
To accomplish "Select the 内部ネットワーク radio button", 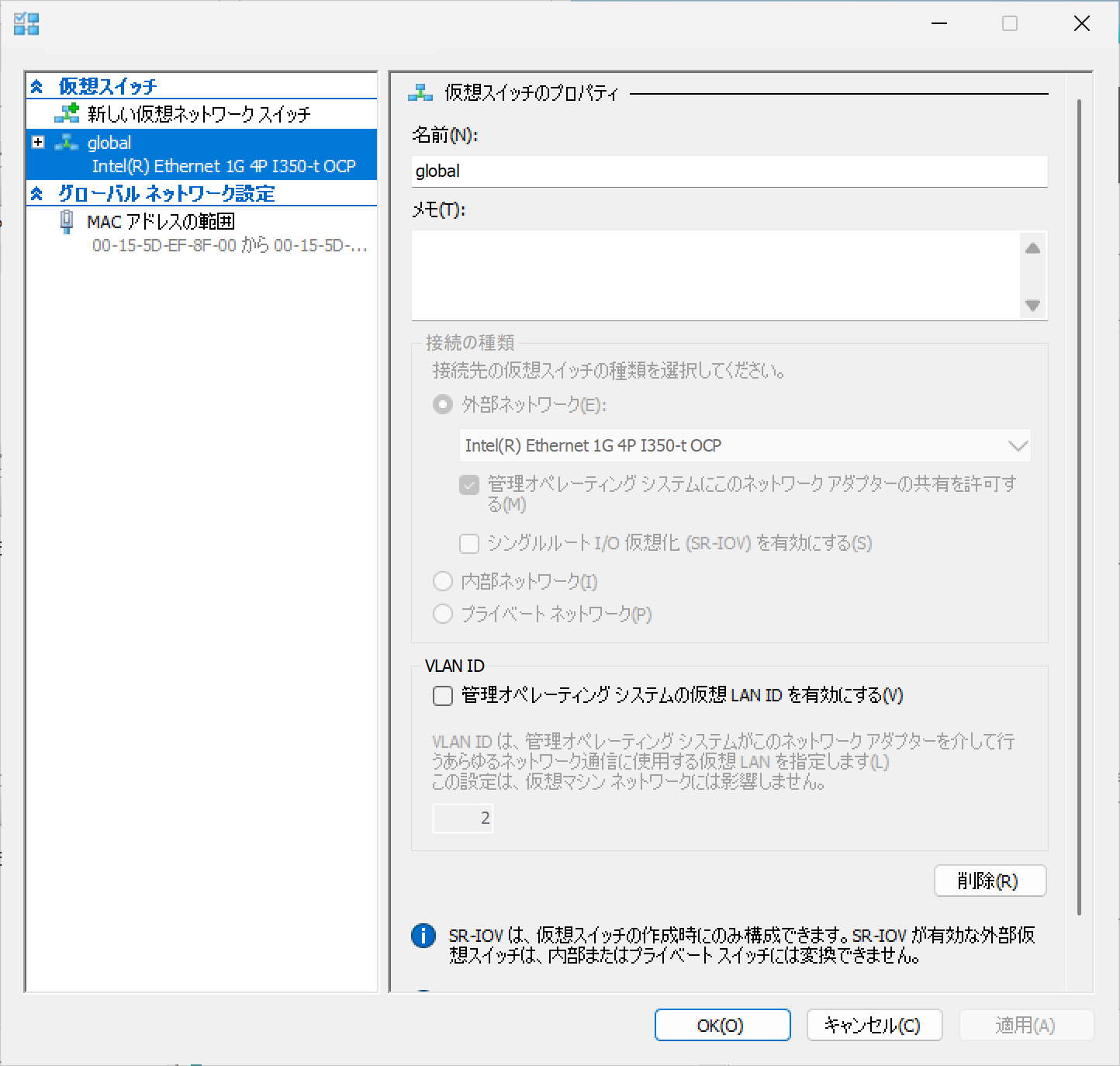I will click(443, 581).
